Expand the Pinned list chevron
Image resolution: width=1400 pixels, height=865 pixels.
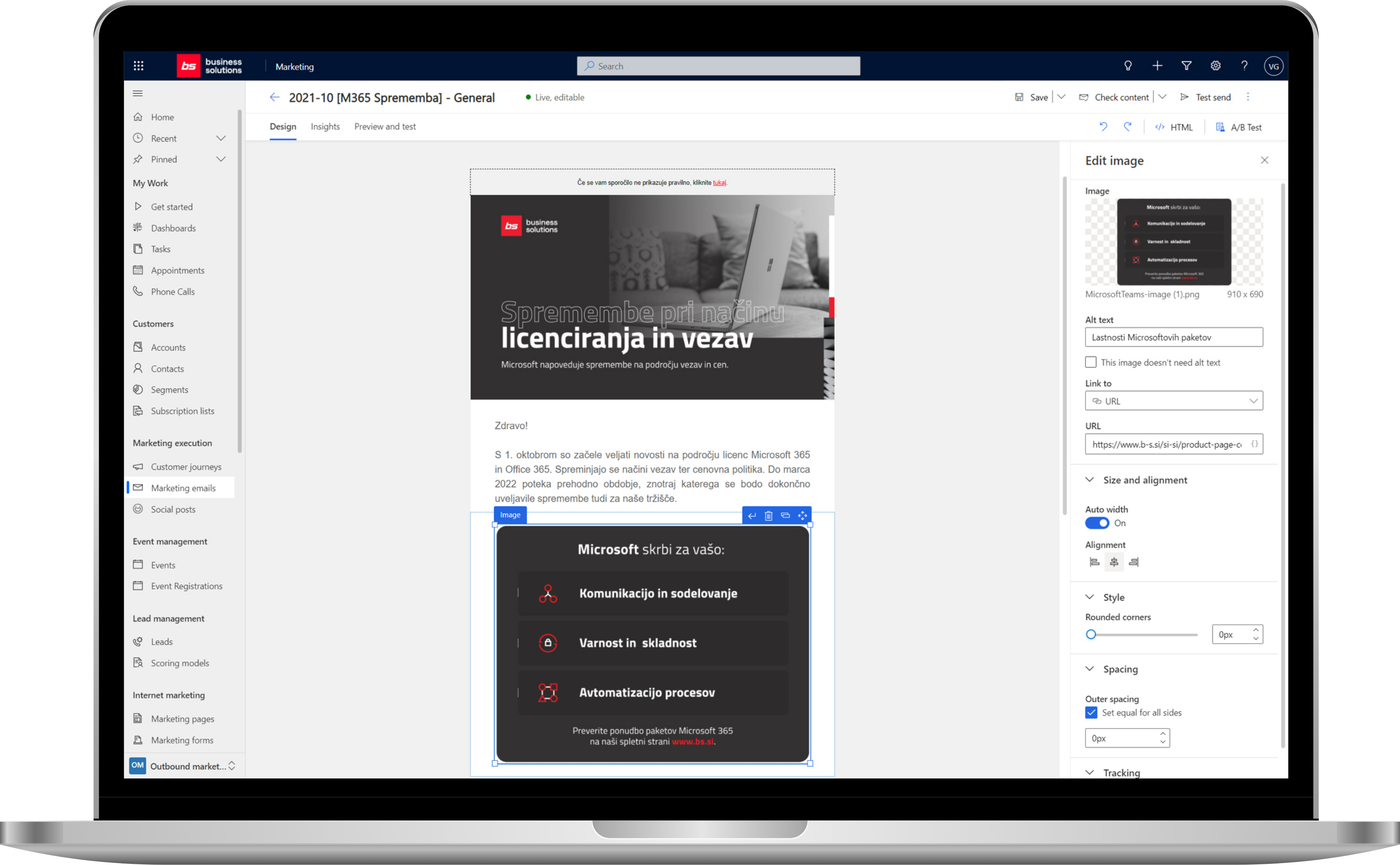click(x=221, y=158)
